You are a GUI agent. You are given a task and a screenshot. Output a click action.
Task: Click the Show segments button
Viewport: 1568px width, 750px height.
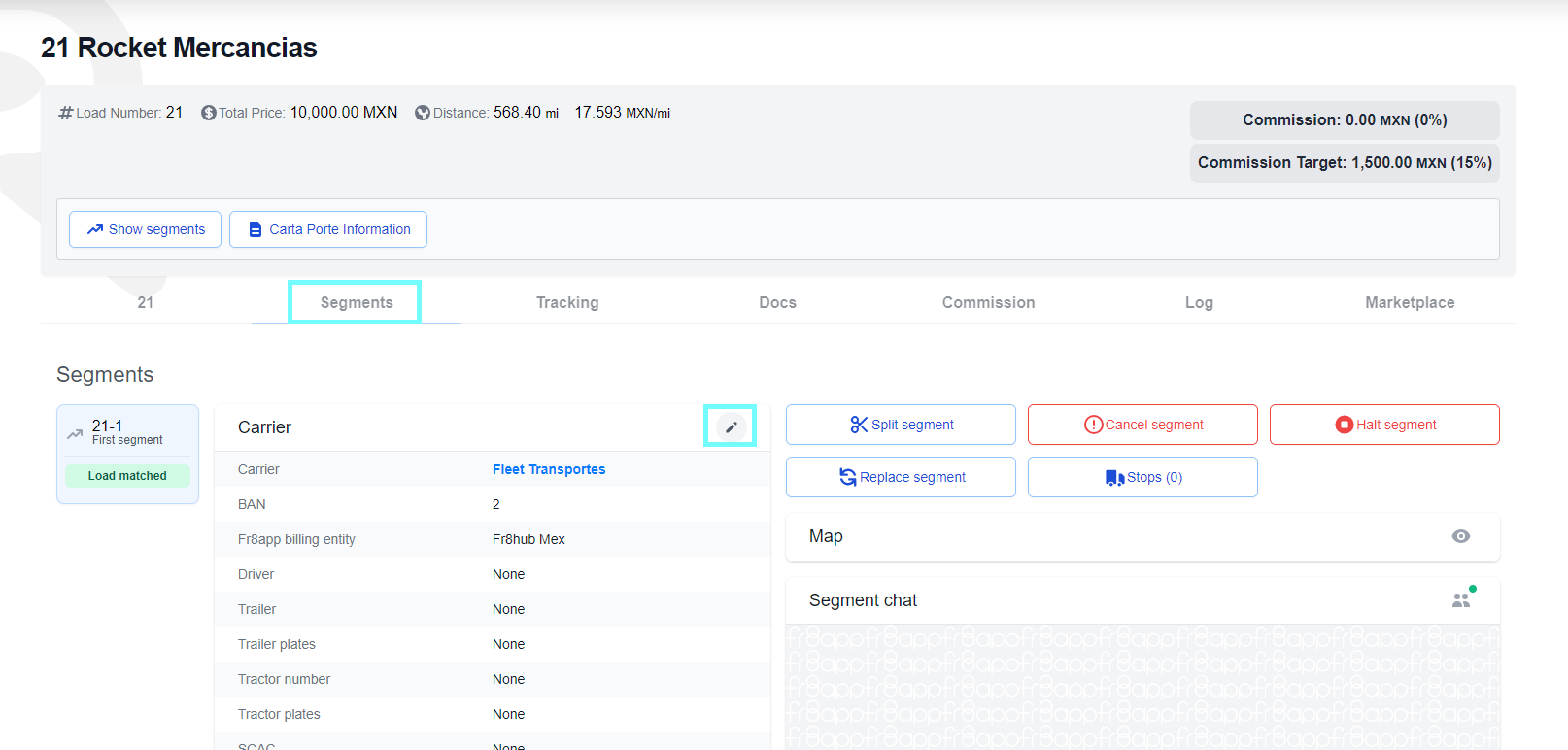pos(145,229)
